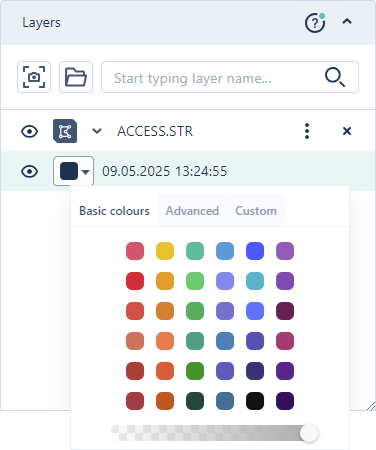Image resolution: width=376 pixels, height=450 pixels.
Task: Pick the pink-red swatch in the first row
Action: 135,251
